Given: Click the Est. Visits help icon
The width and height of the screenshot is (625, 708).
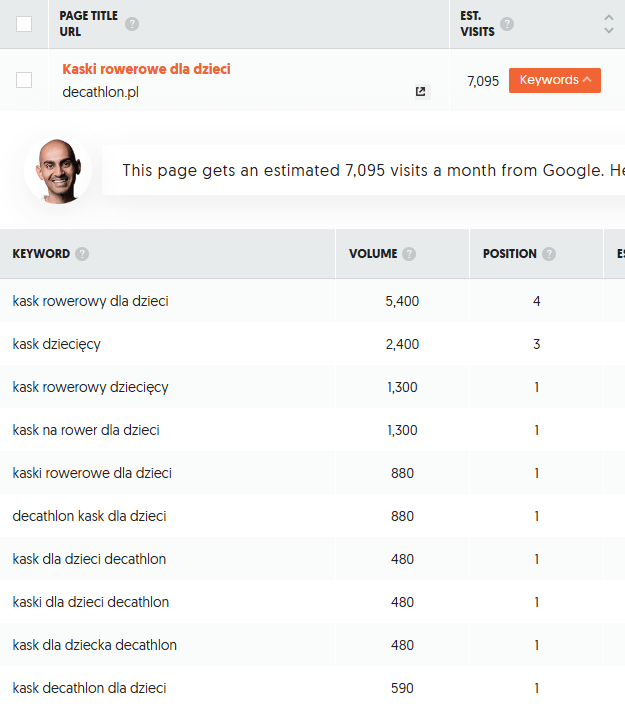Looking at the screenshot, I should [507, 24].
